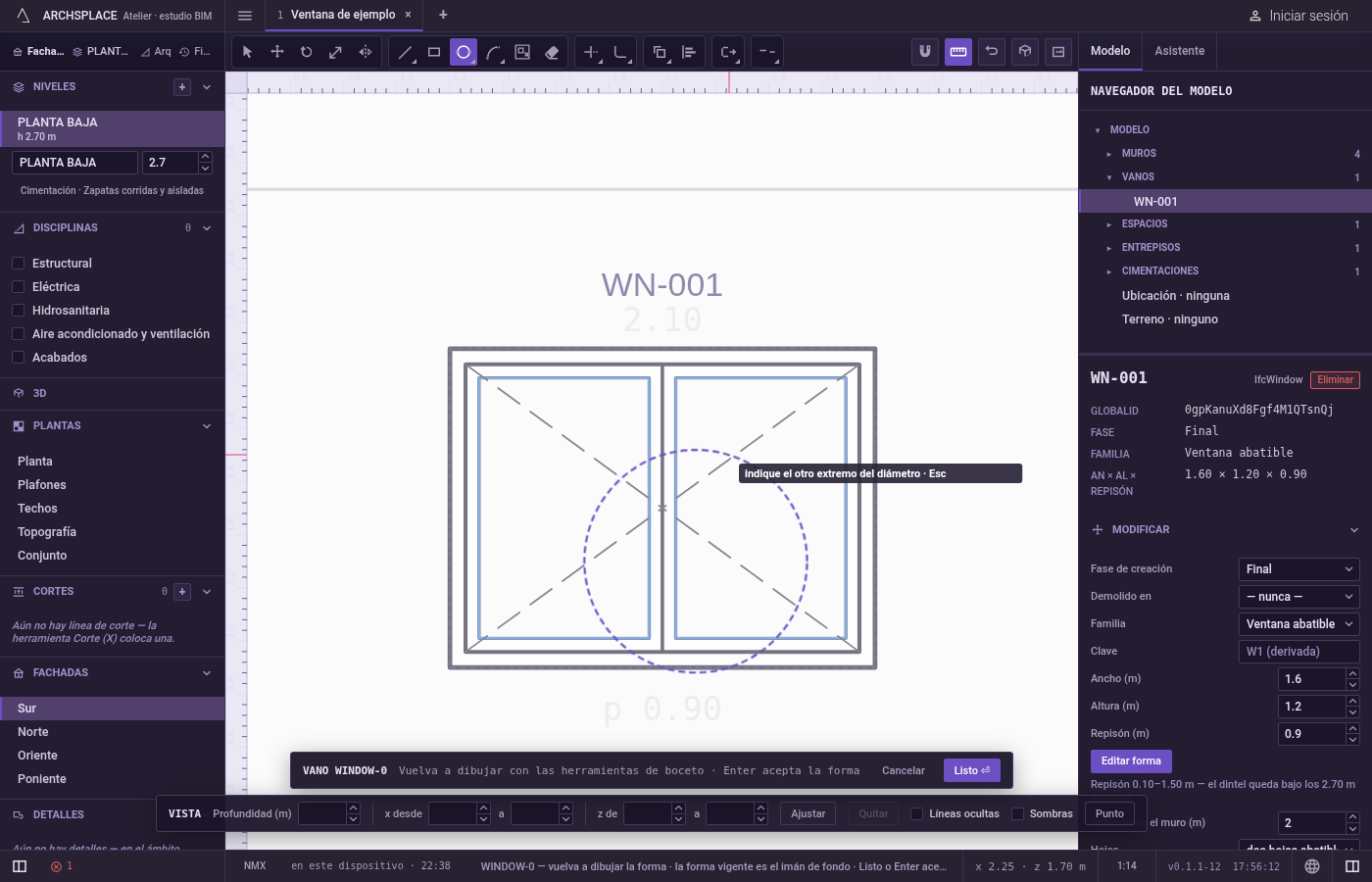Enable the Estructural discipline checkbox

tap(18, 264)
